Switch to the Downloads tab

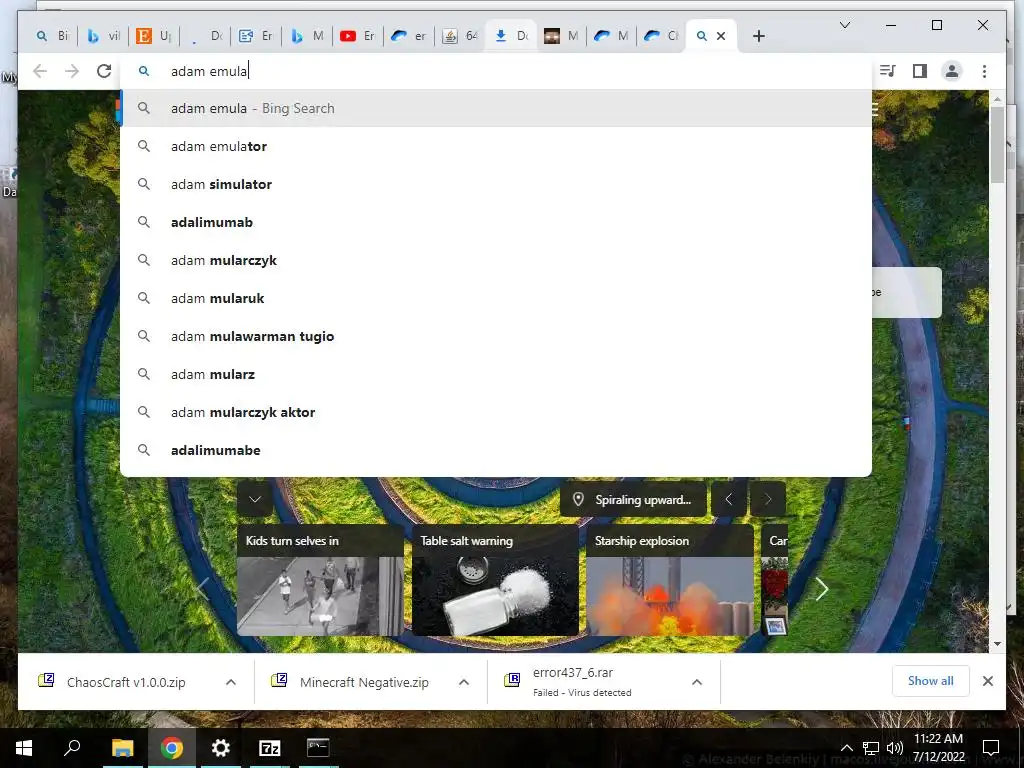(511, 36)
